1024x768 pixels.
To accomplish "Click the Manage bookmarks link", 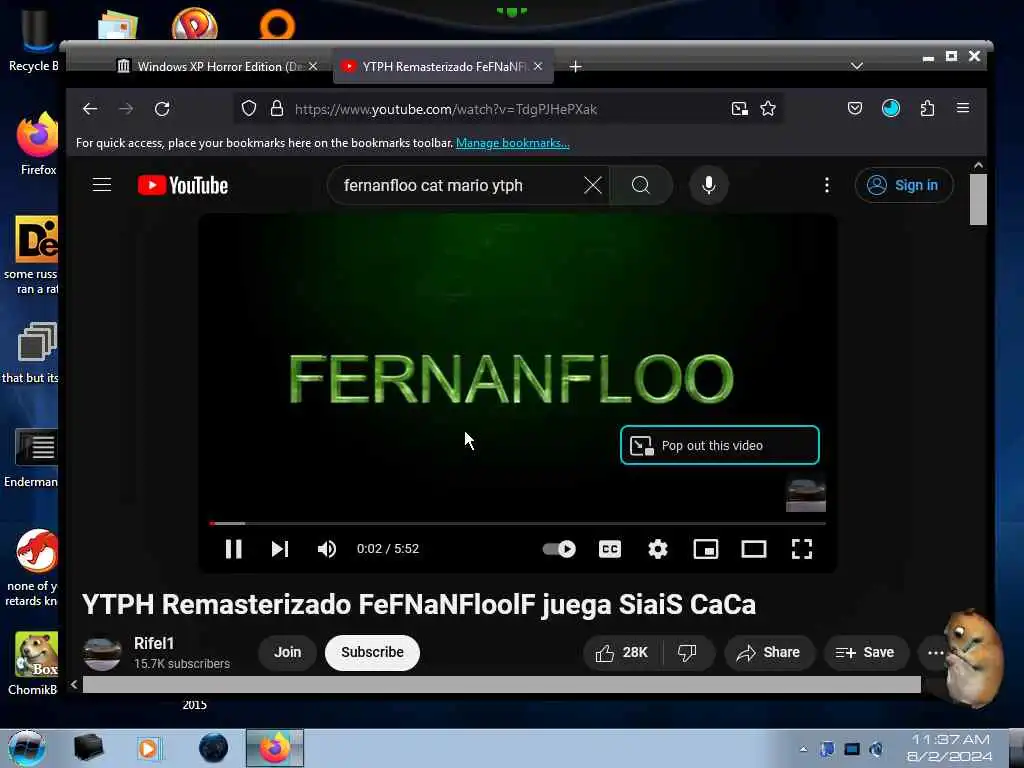I will coord(513,143).
